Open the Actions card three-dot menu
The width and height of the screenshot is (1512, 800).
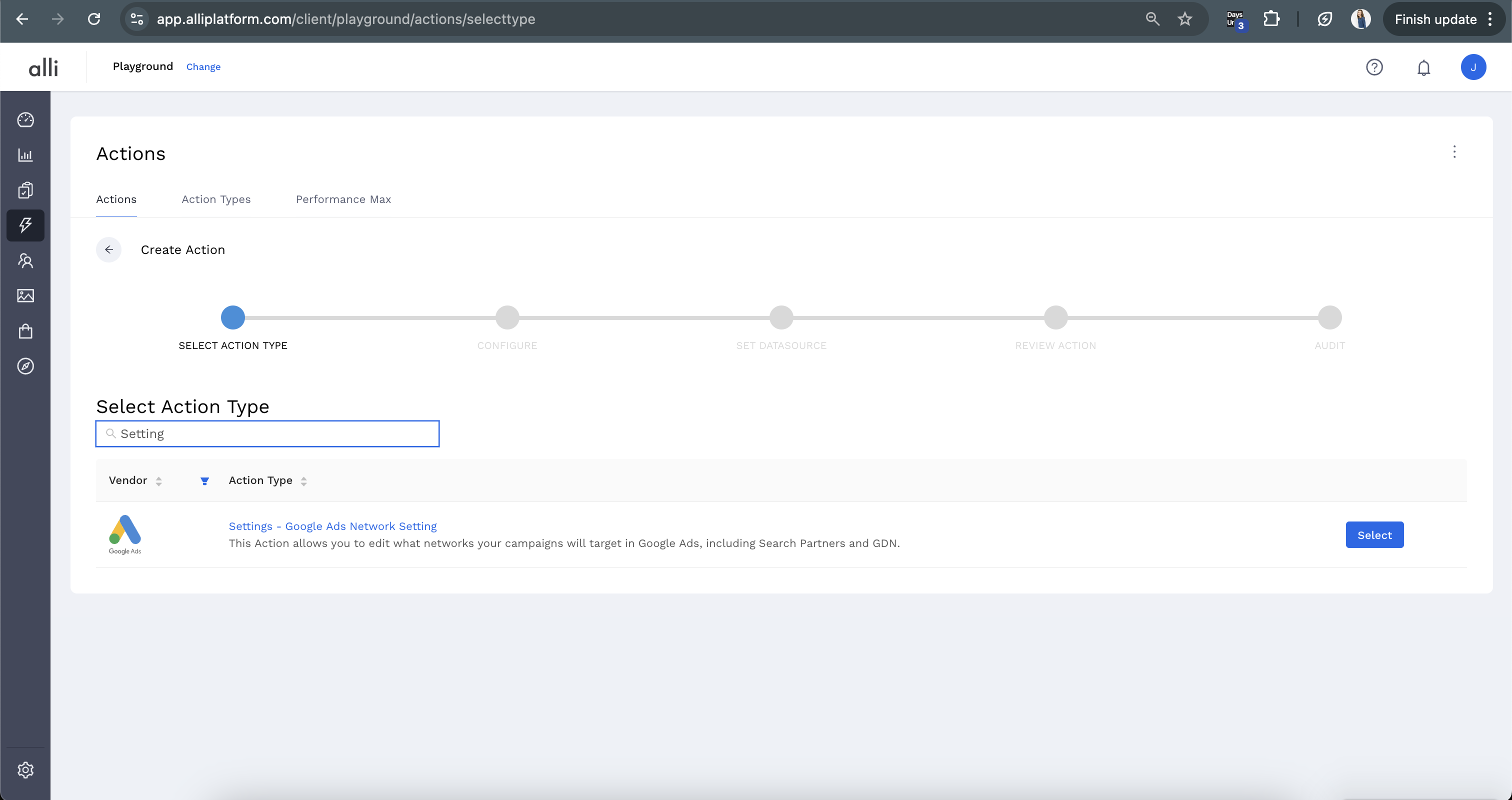[1454, 152]
